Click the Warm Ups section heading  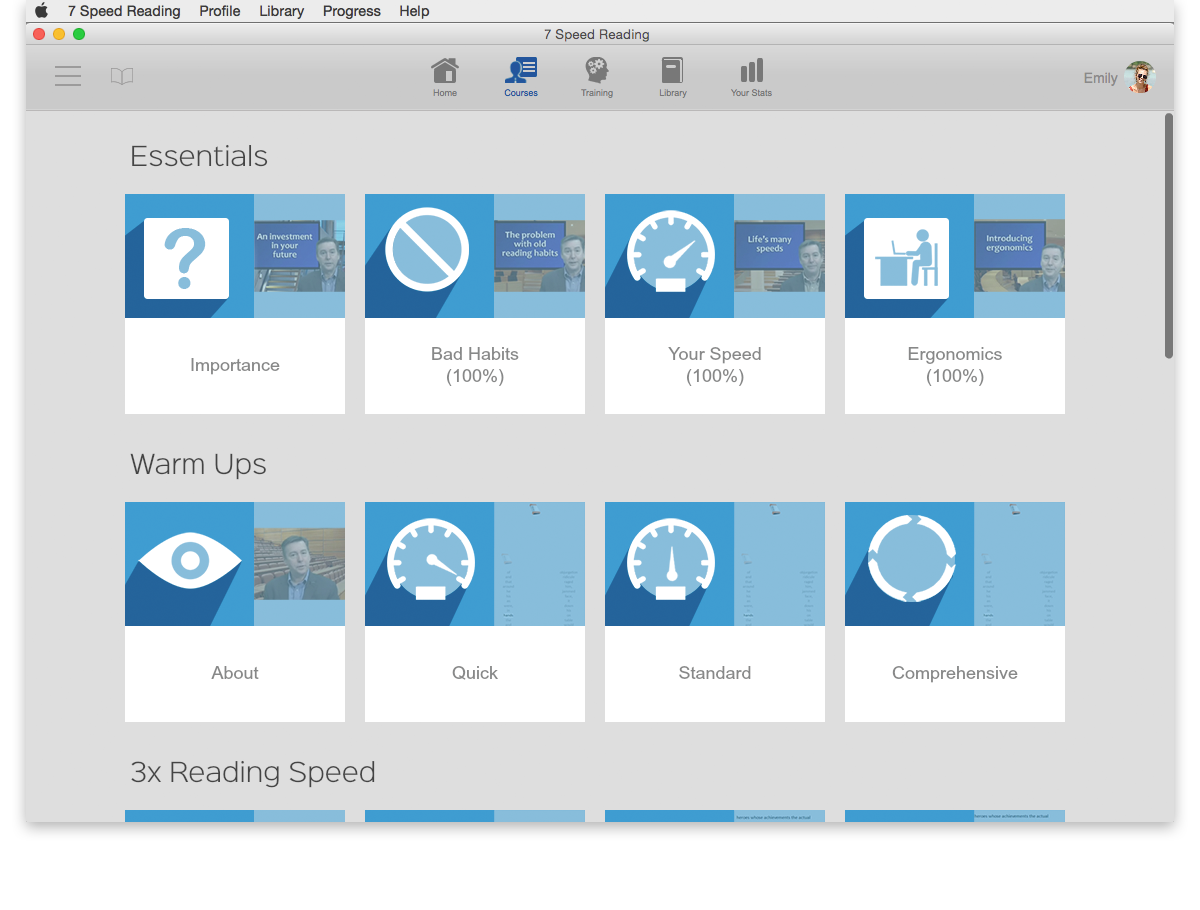click(x=198, y=465)
